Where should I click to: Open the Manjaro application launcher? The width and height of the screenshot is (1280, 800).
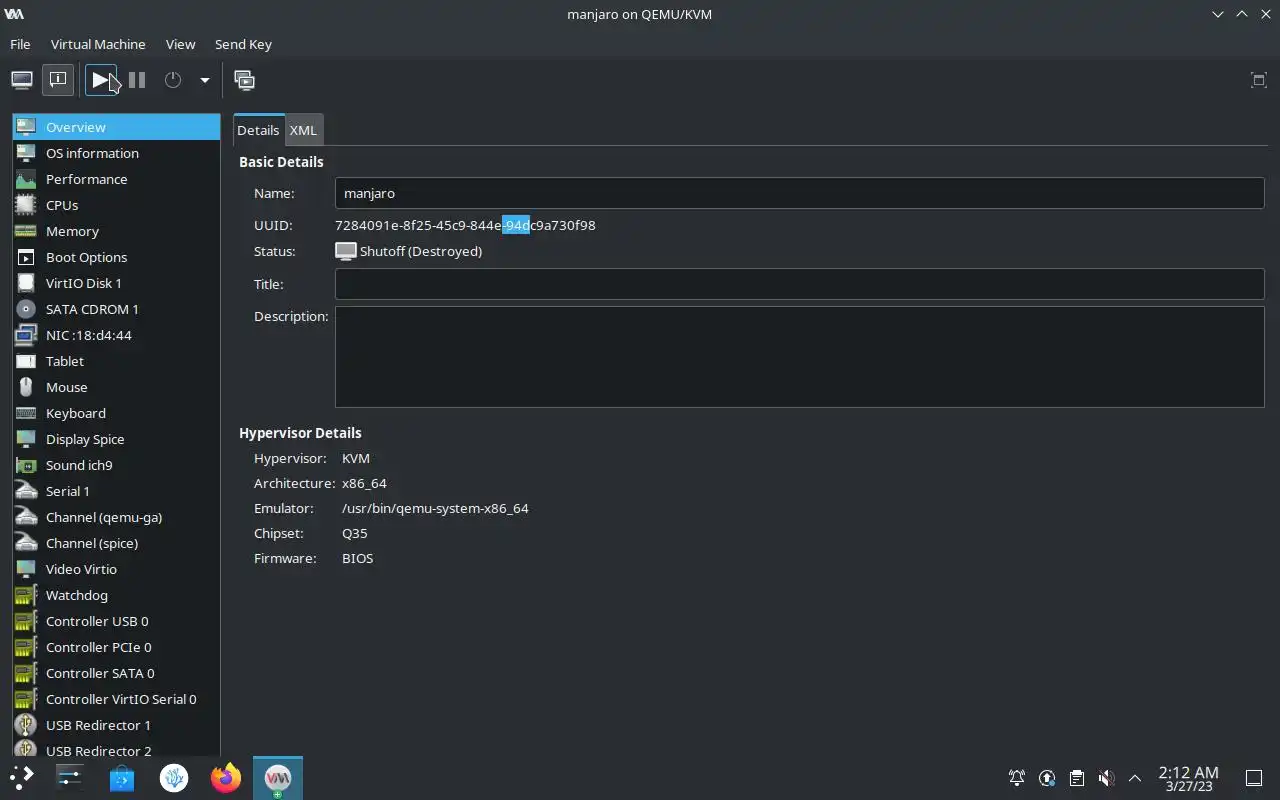[22, 777]
